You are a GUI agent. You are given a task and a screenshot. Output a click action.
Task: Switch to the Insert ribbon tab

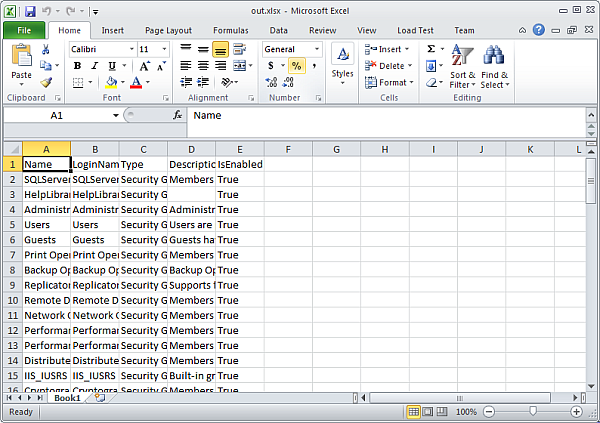point(112,30)
